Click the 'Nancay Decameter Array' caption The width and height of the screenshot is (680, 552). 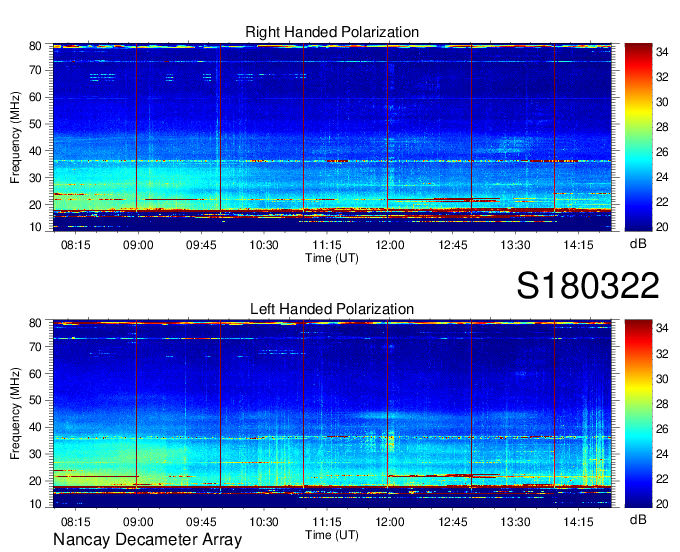[147, 539]
